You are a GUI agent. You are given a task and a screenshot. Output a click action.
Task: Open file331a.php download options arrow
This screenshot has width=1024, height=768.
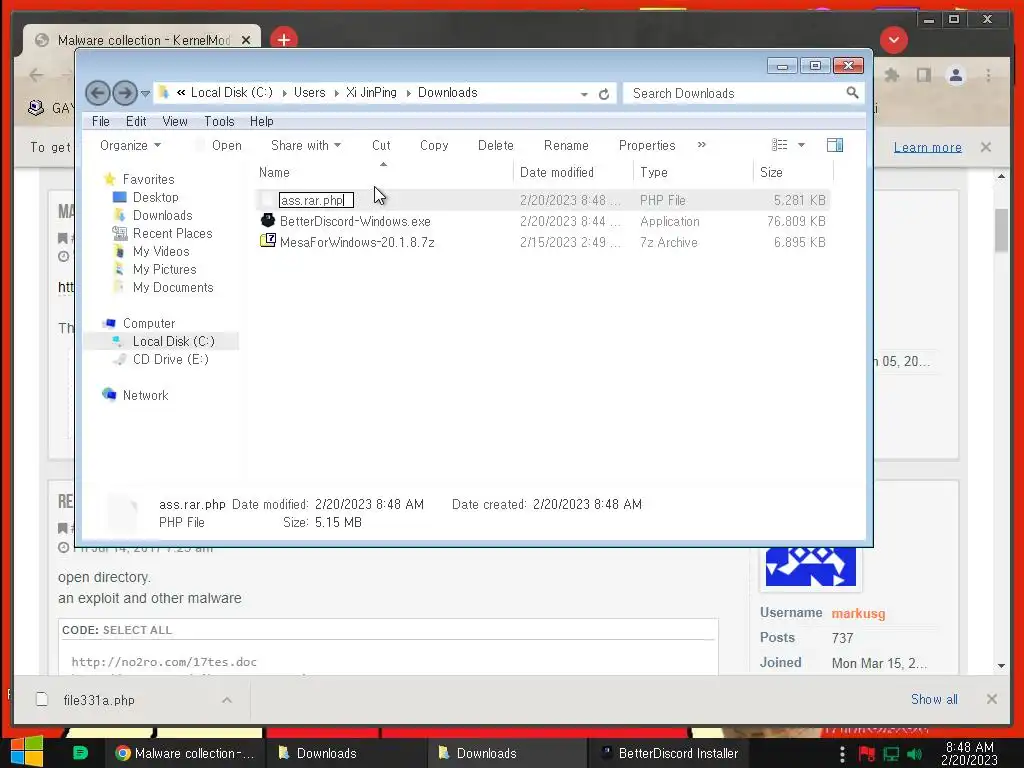click(227, 700)
